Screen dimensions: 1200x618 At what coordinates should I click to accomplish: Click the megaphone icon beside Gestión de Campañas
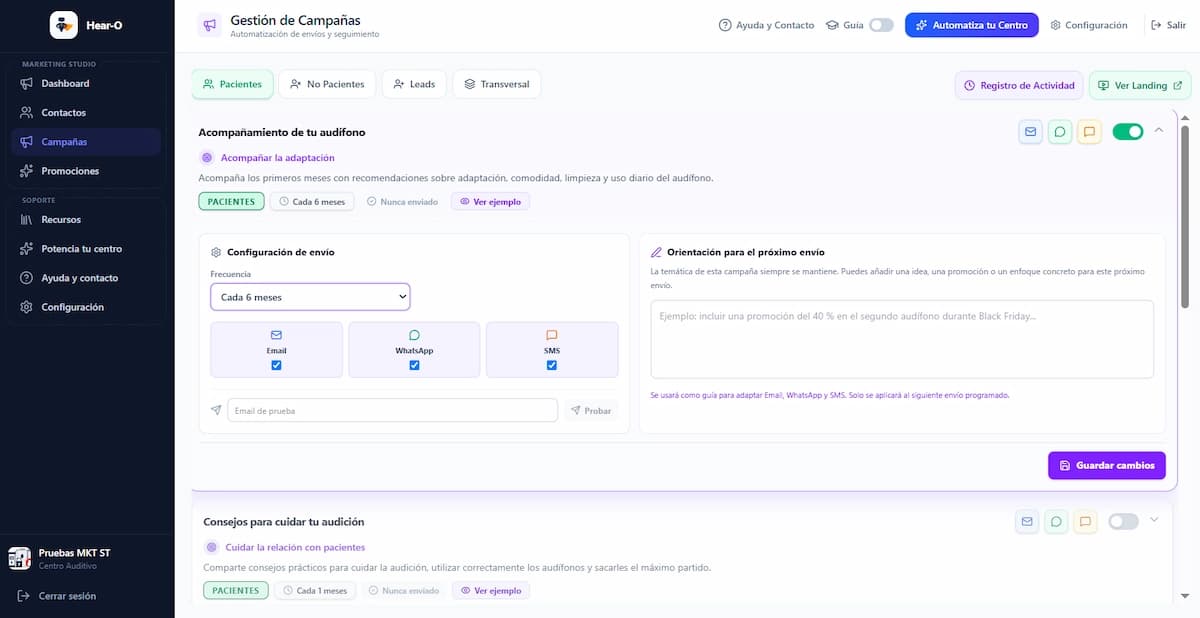click(x=209, y=25)
